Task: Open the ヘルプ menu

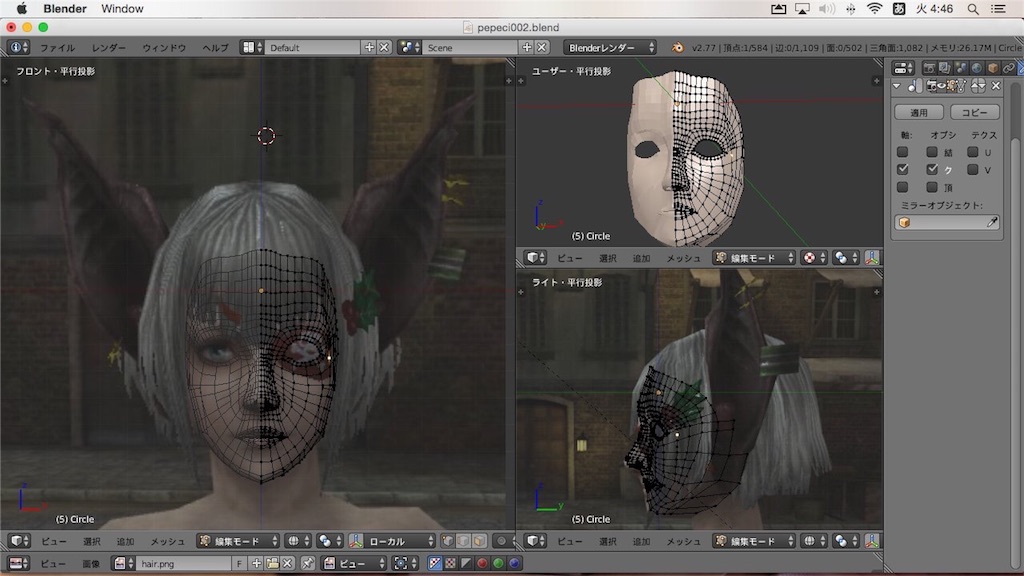Action: tap(215, 48)
